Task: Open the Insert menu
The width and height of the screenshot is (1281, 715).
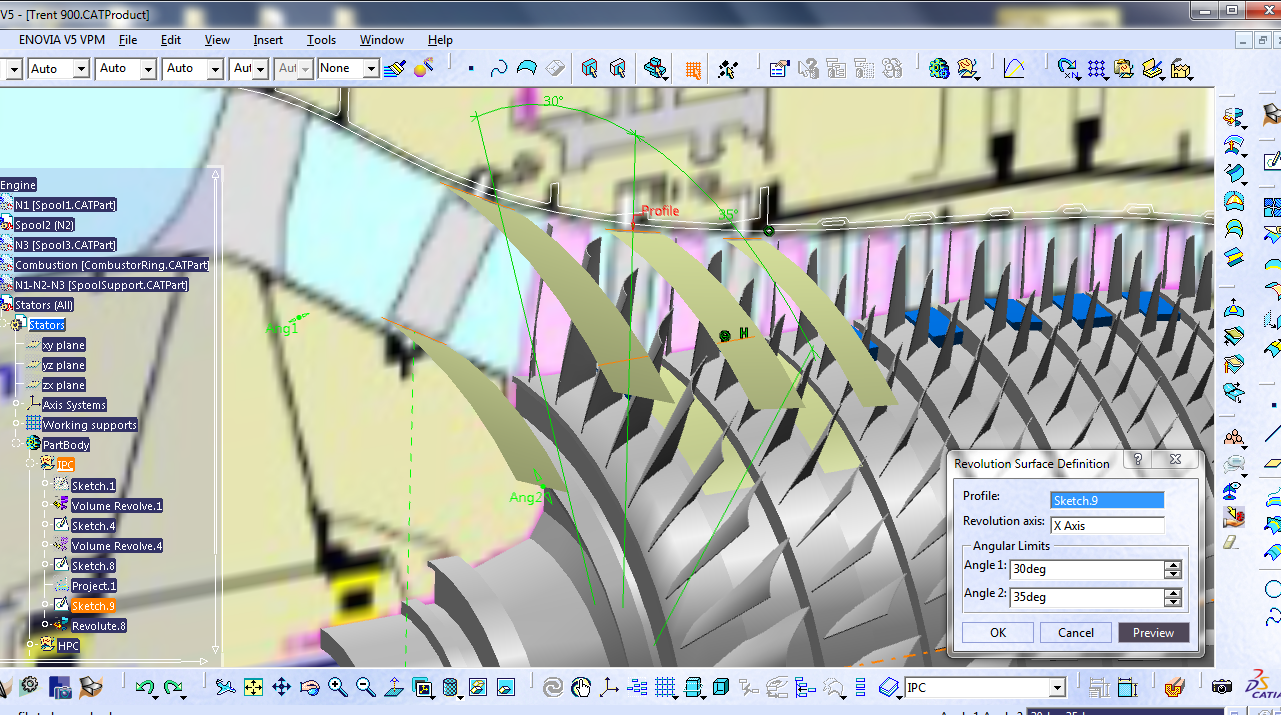Action: [x=268, y=40]
